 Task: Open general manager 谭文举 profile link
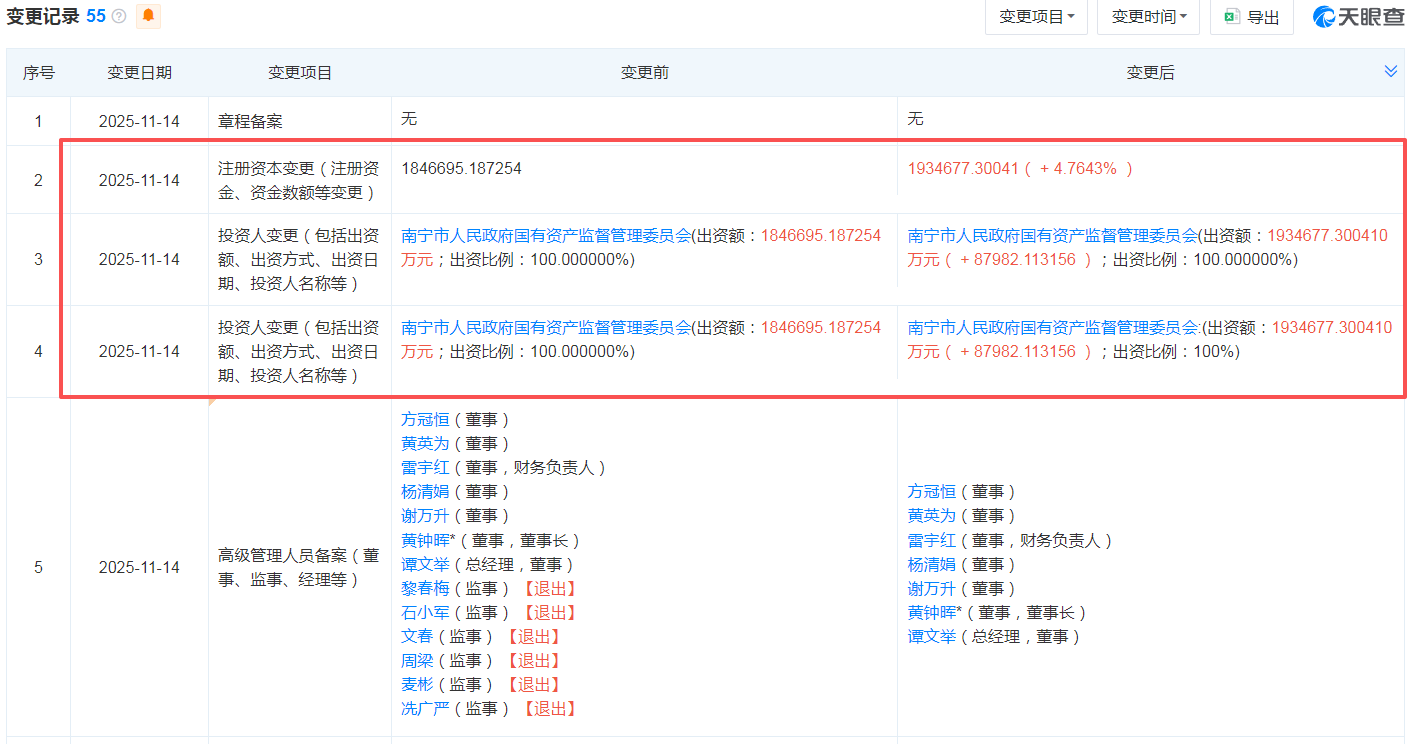tap(932, 636)
